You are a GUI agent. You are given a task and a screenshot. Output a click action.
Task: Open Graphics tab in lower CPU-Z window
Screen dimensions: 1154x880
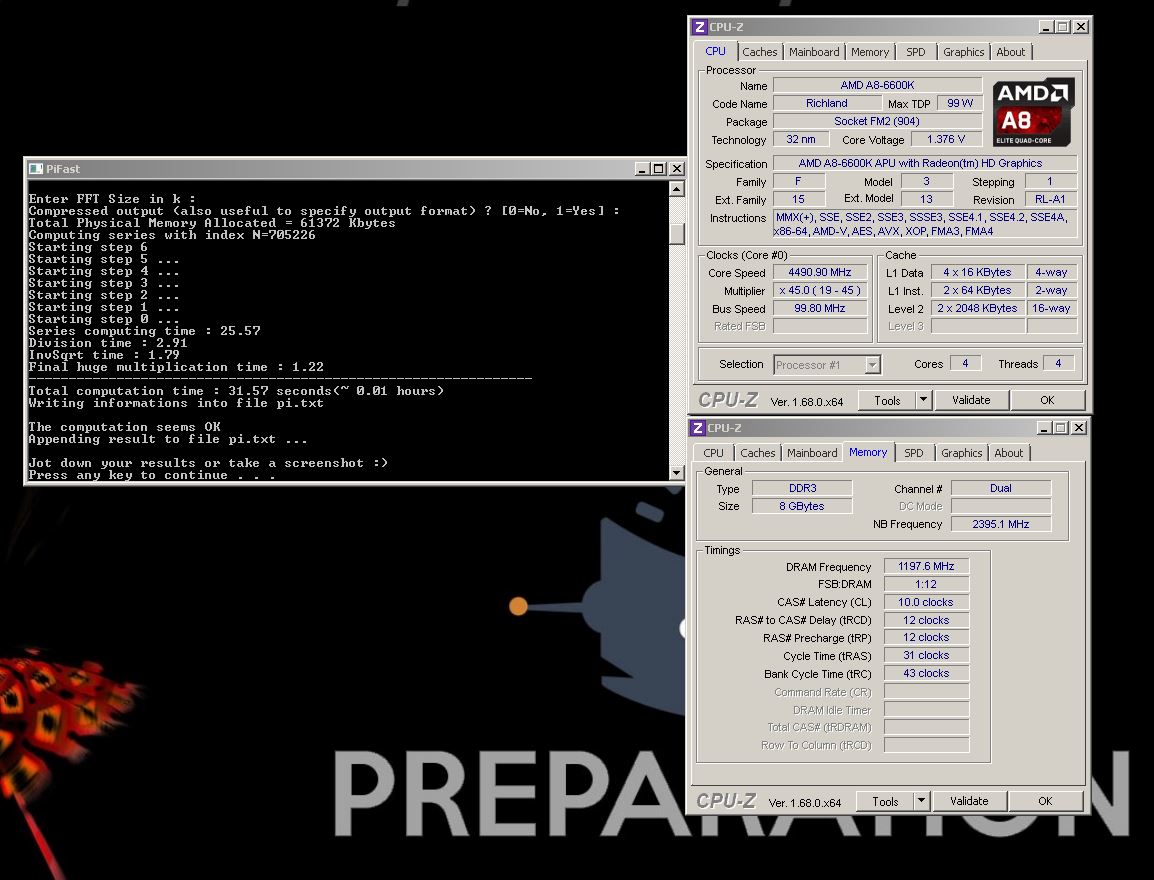click(961, 453)
